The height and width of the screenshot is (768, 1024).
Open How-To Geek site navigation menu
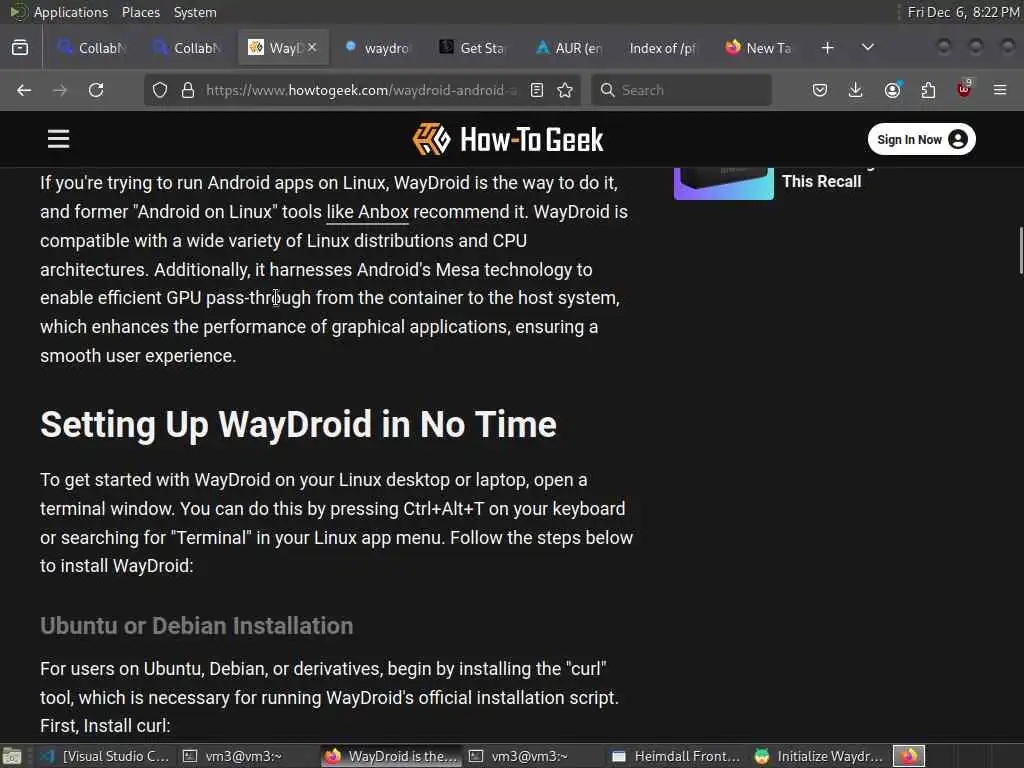click(58, 138)
